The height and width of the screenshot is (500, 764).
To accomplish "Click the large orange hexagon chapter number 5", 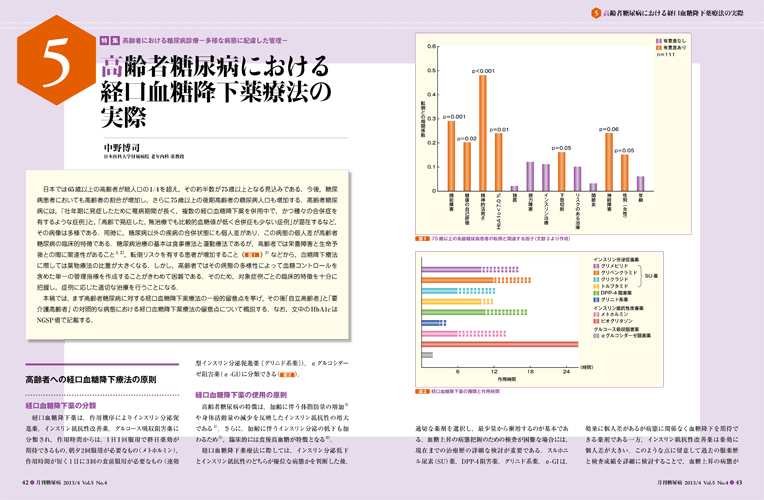I will [57, 59].
